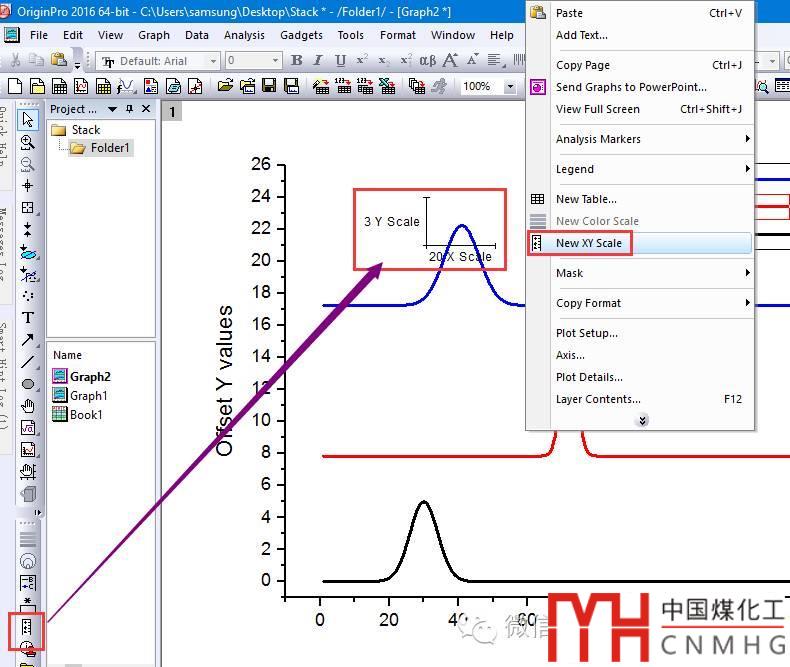The width and height of the screenshot is (790, 667).
Task: Click the Screen Reader crosshair tool
Action: 28,186
